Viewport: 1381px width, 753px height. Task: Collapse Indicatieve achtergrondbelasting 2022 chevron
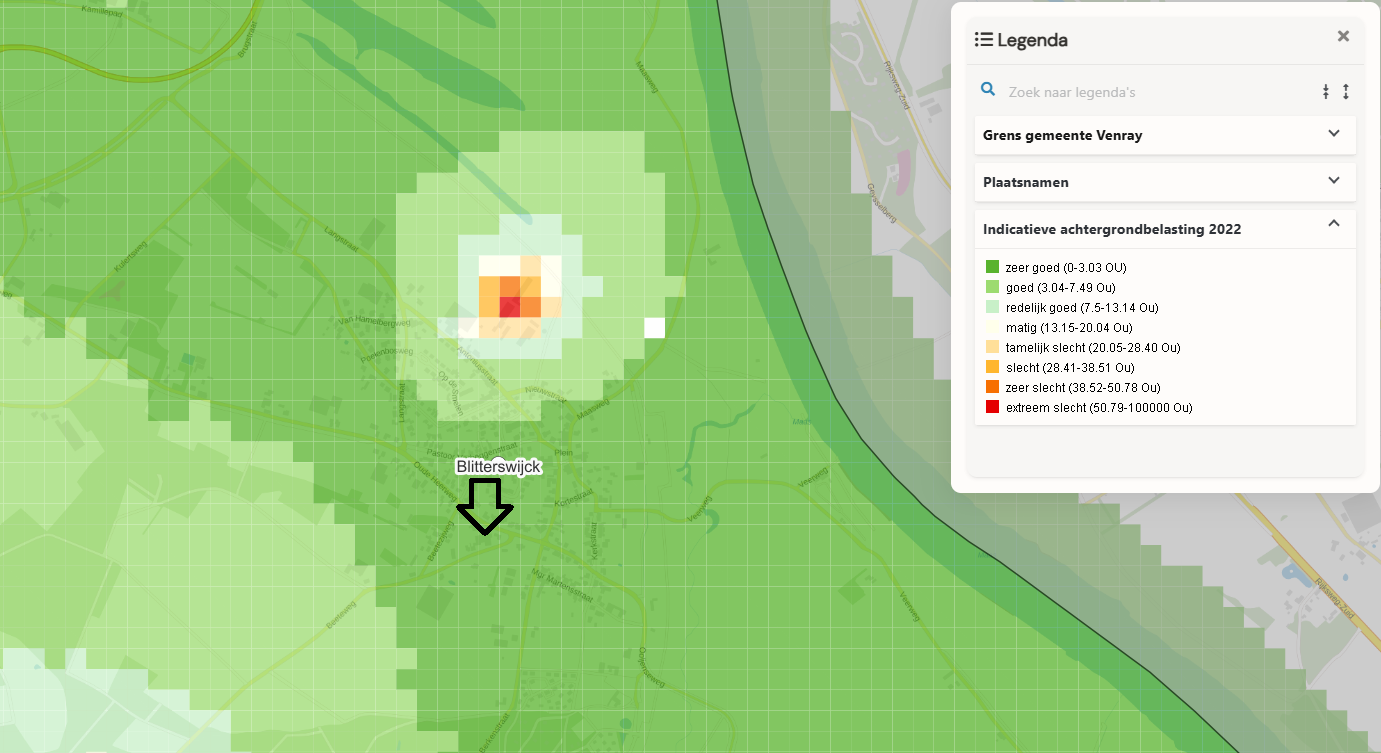[1333, 224]
